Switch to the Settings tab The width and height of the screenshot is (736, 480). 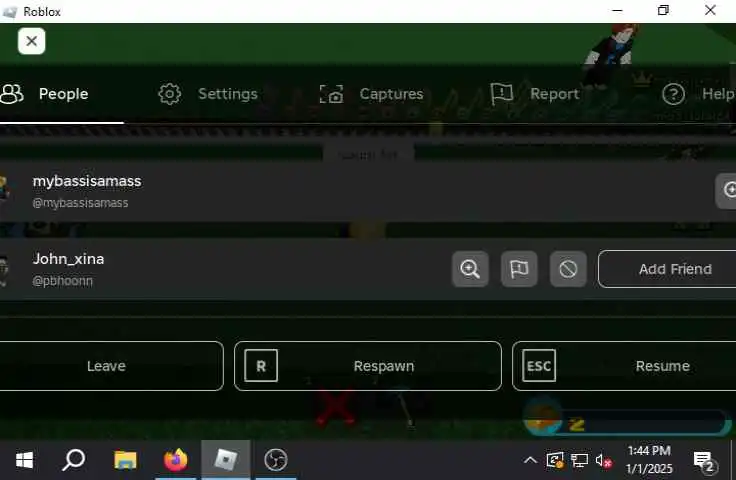(208, 94)
